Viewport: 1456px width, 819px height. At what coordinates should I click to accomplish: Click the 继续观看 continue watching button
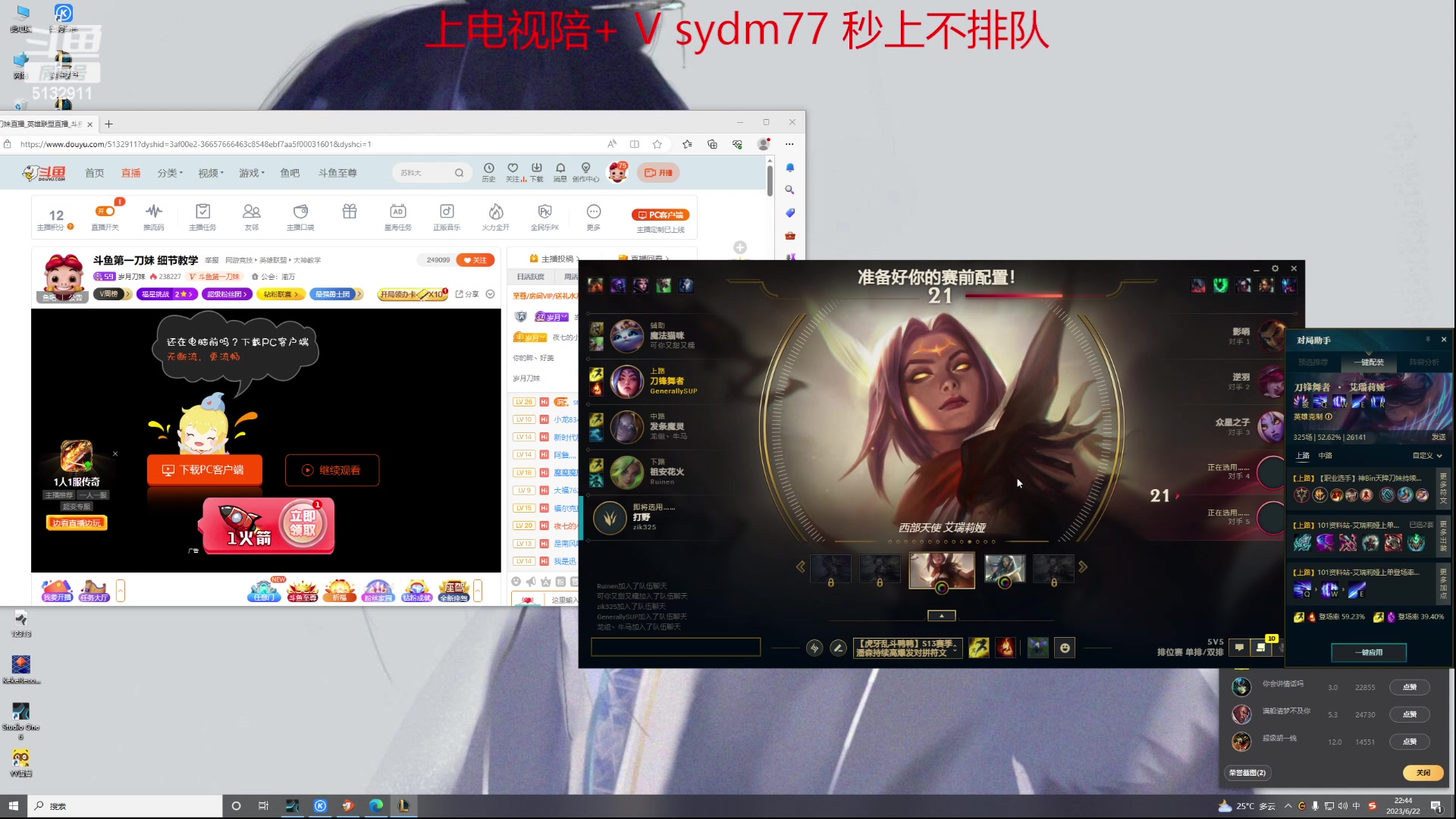(332, 470)
